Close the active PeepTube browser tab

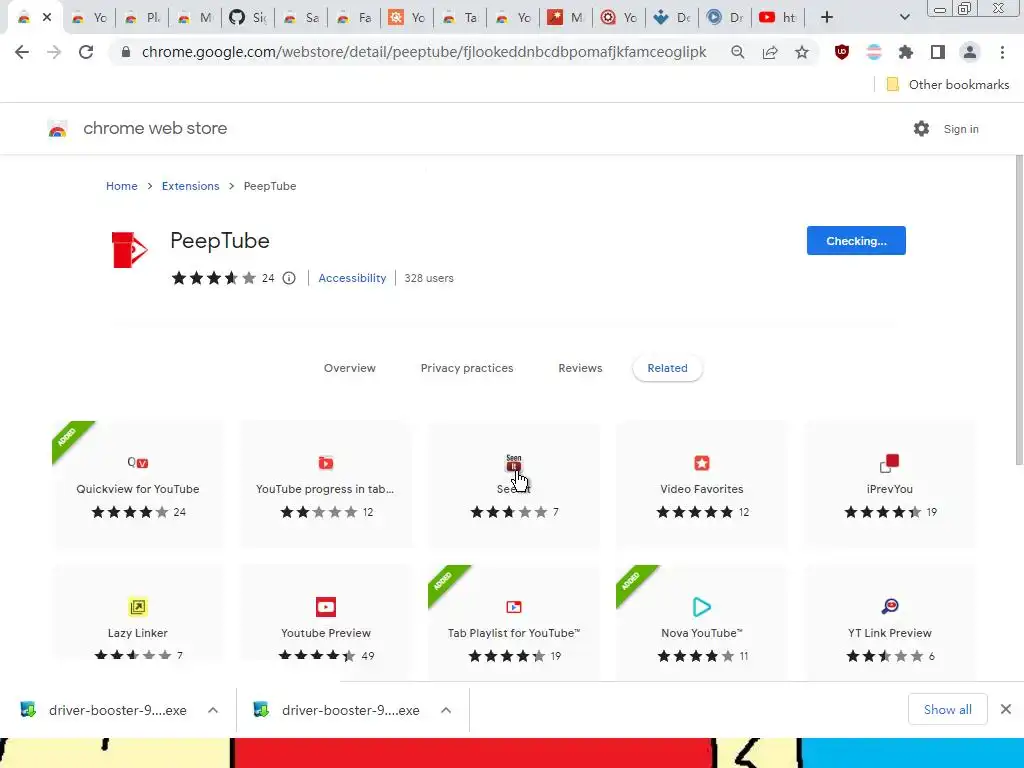[47, 18]
